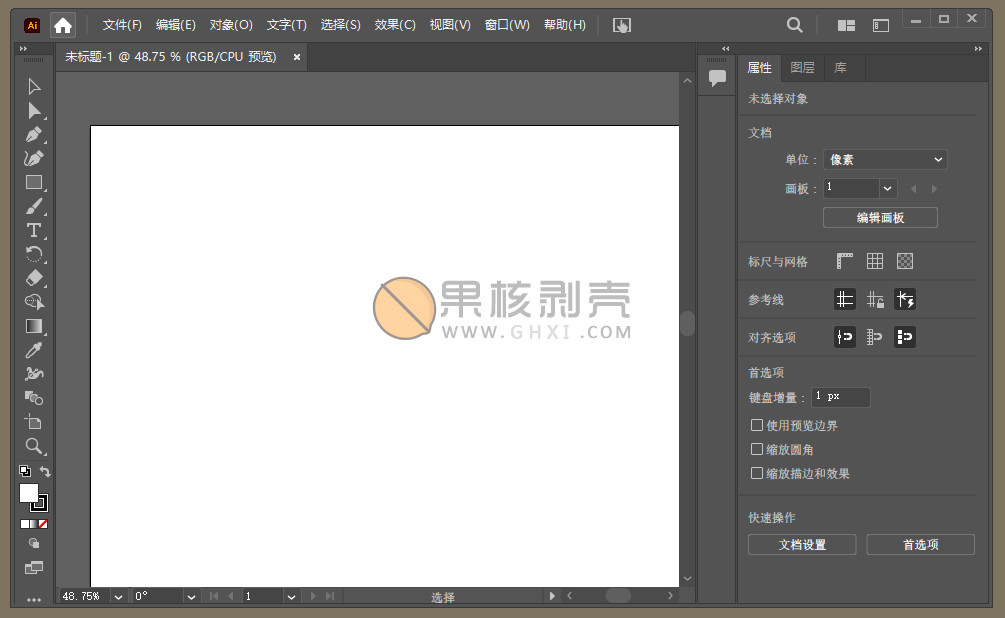
Task: Open the Arrange Documents icon
Action: pos(846,25)
